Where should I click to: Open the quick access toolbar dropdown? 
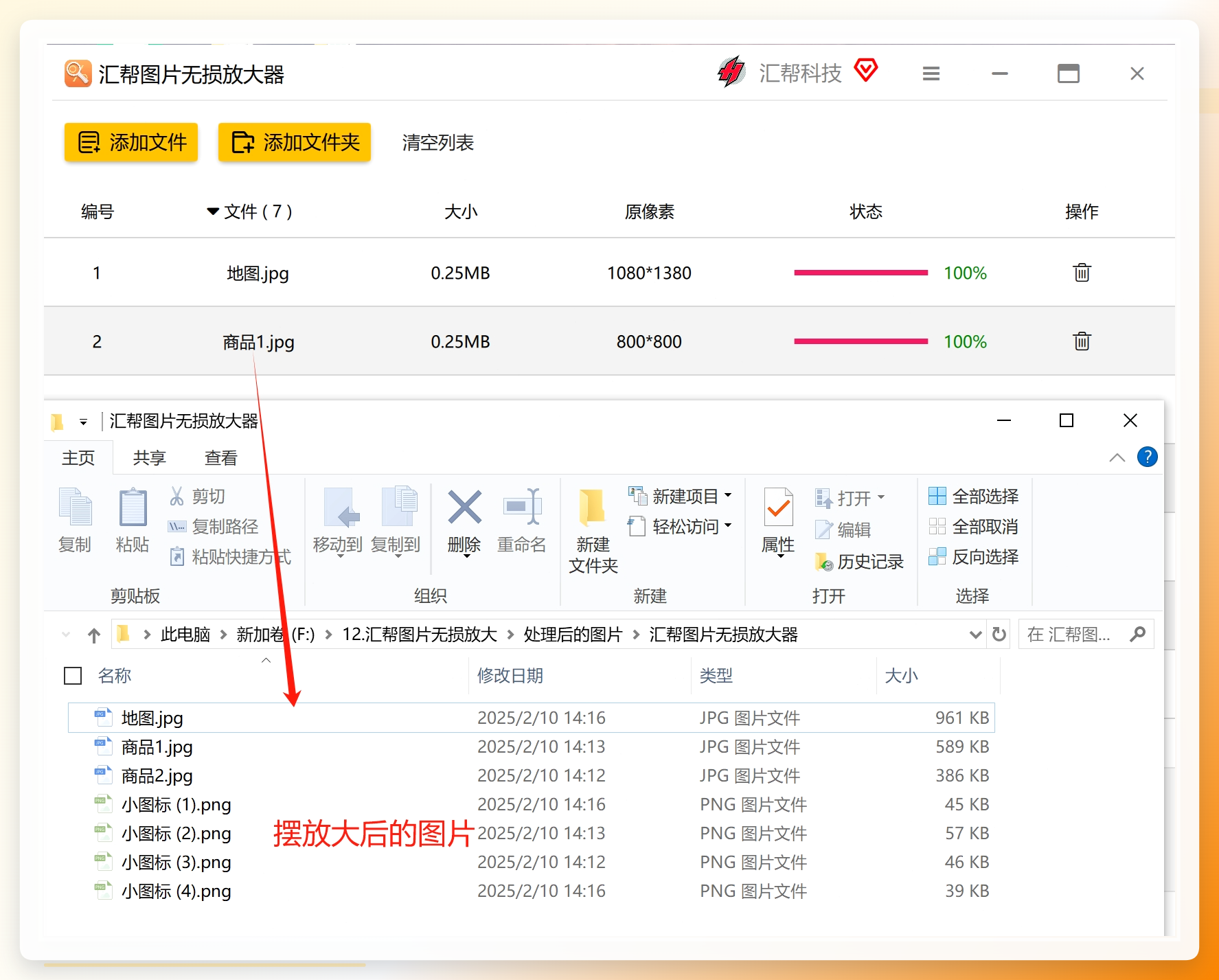click(x=83, y=422)
